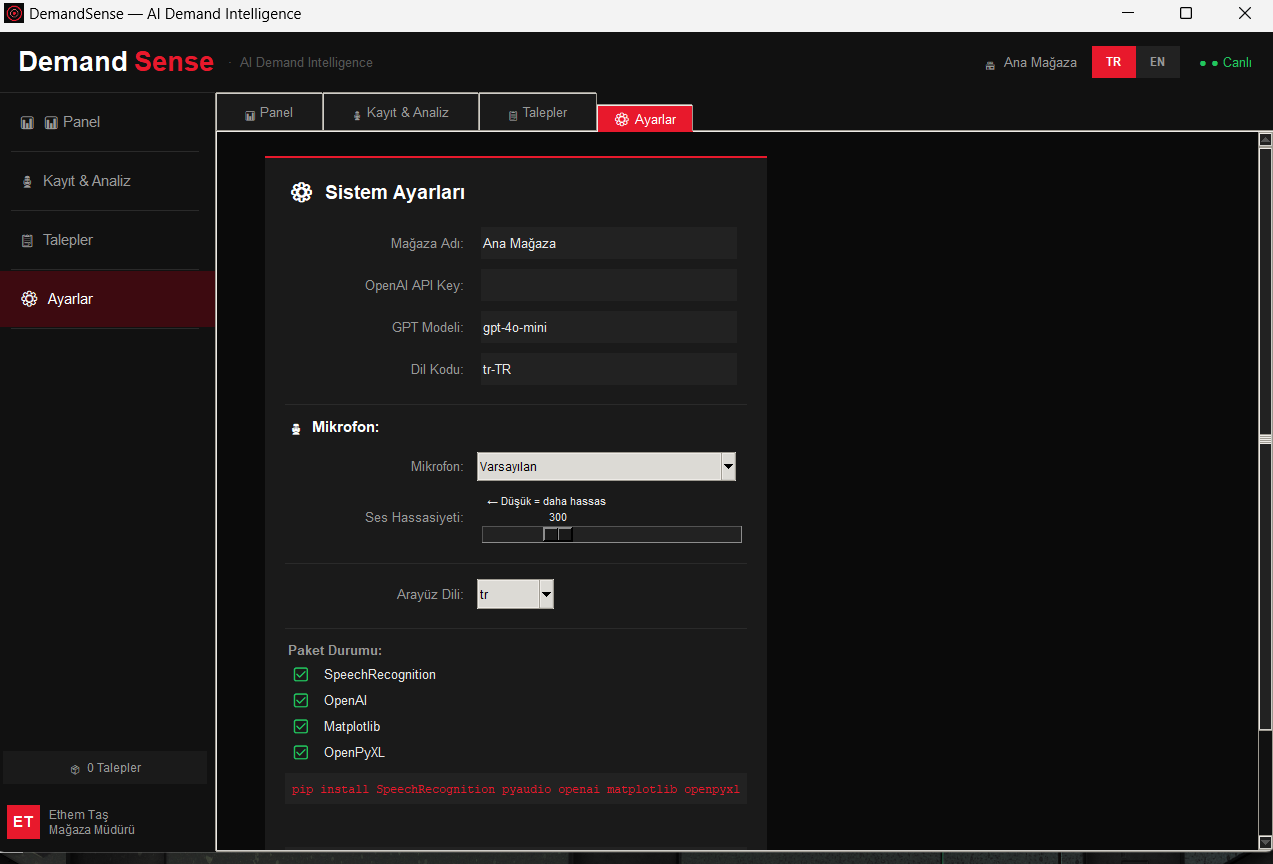Maximize the DemandSense window
The height and width of the screenshot is (864, 1273).
pos(1186,14)
